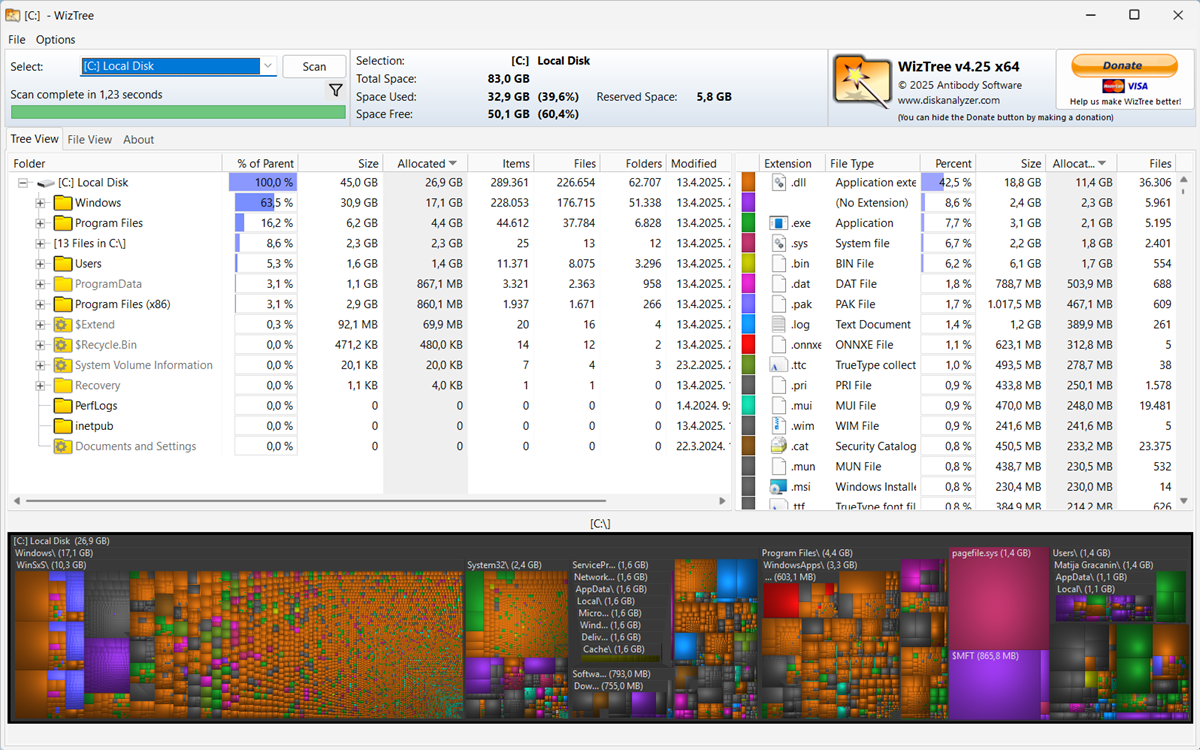
Task: Click the C: Local Disk drive icon
Action: click(45, 183)
